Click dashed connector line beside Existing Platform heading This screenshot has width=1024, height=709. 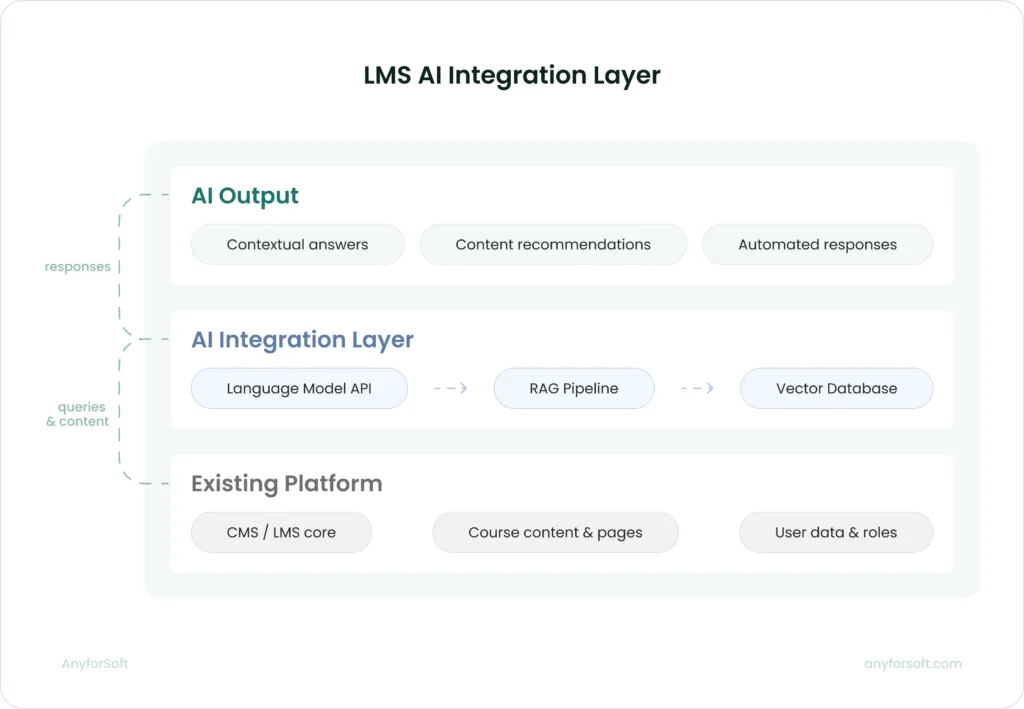point(152,484)
